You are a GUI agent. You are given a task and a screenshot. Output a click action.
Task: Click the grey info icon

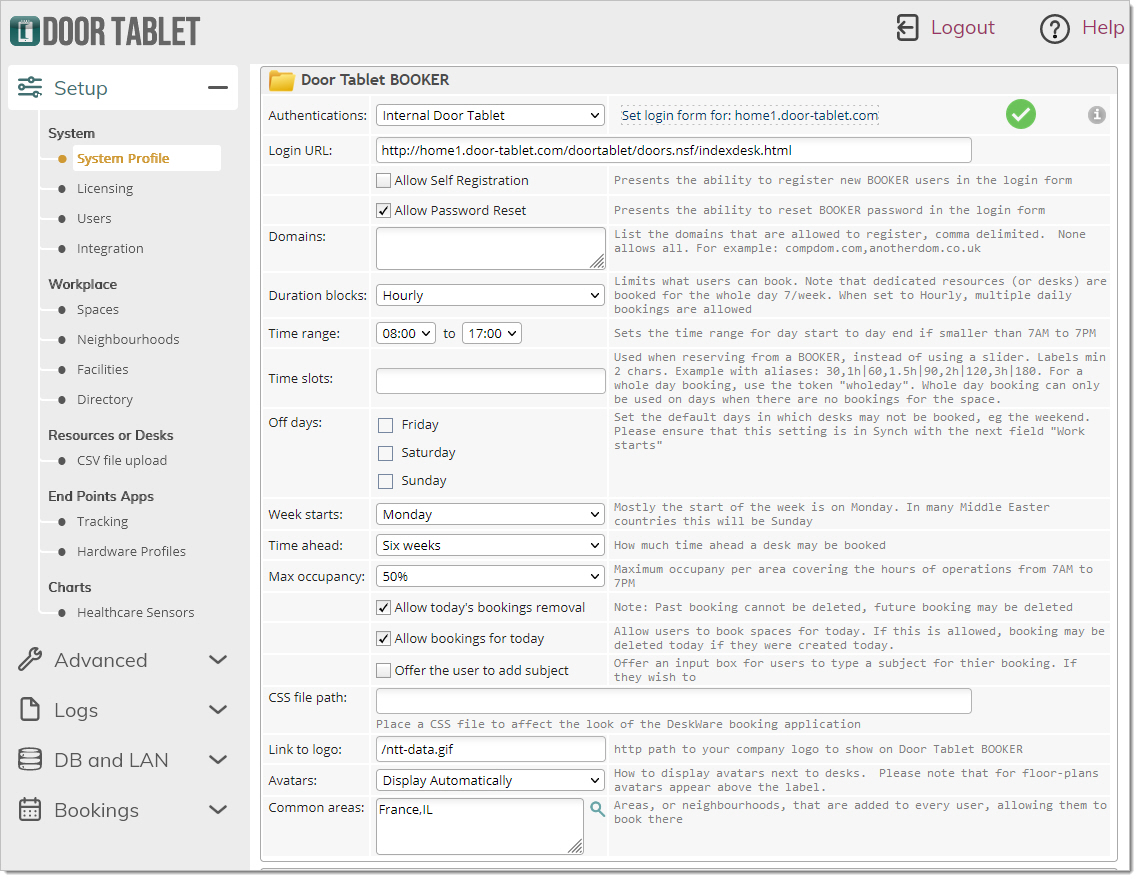1097,115
